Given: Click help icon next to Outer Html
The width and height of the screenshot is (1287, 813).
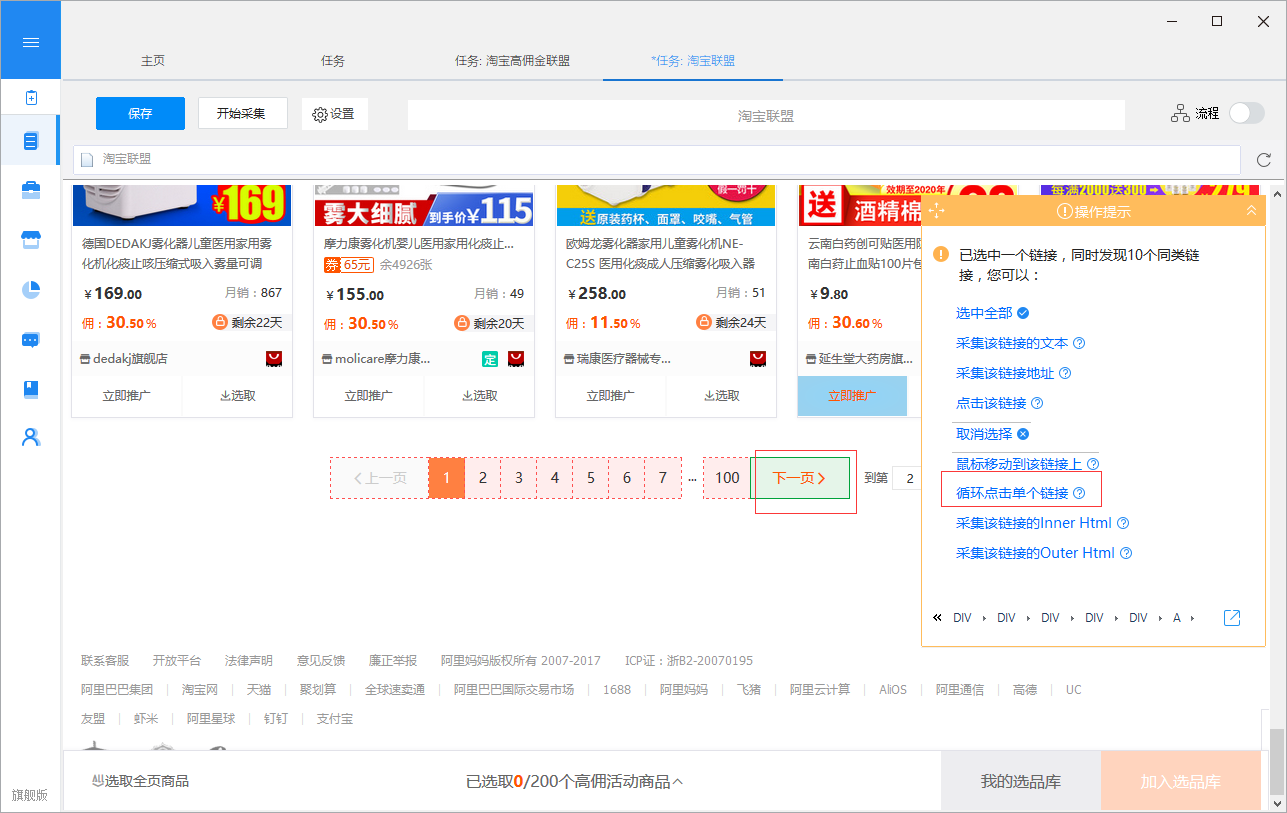Looking at the screenshot, I should click(1126, 553).
